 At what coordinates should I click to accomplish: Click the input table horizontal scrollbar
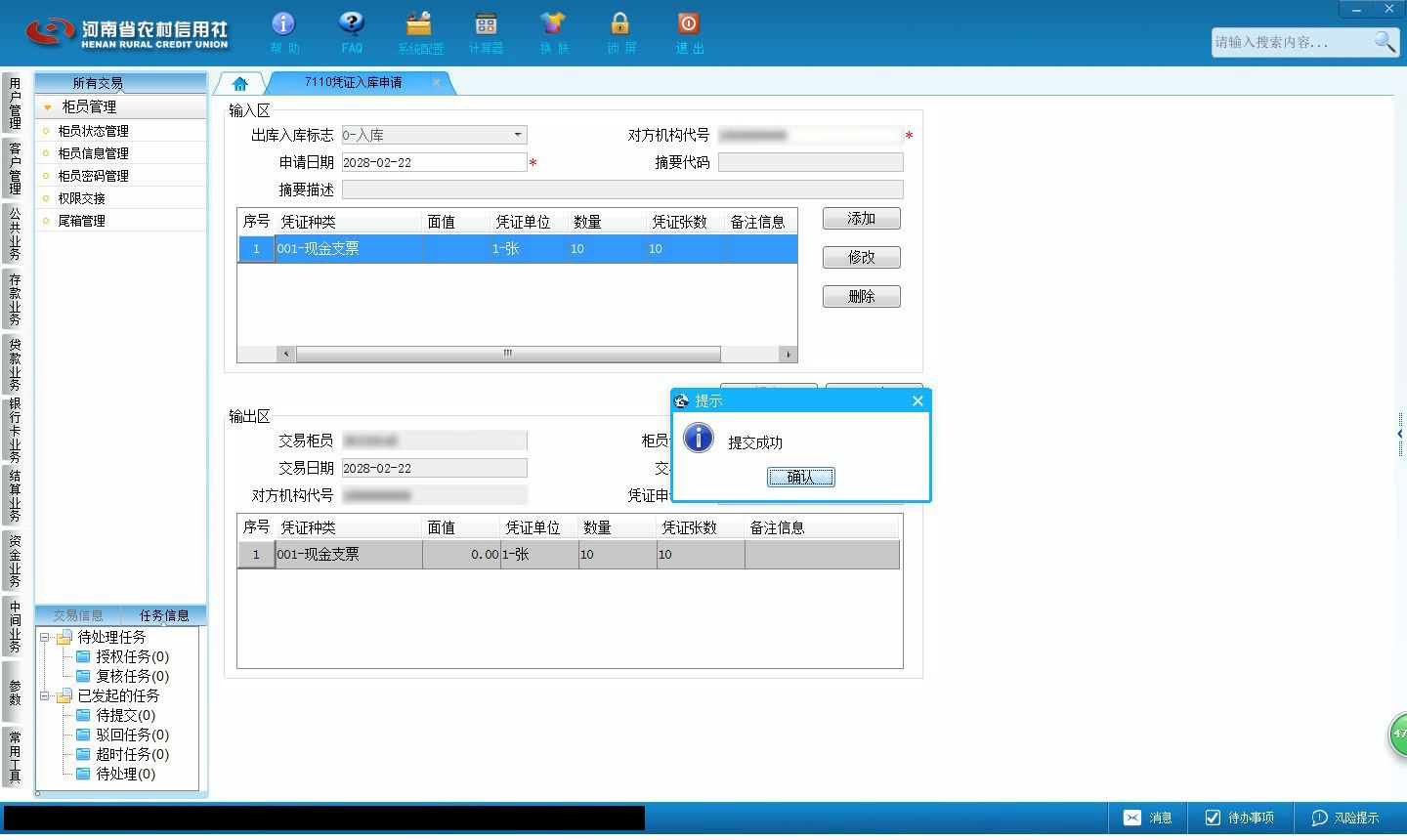(508, 354)
